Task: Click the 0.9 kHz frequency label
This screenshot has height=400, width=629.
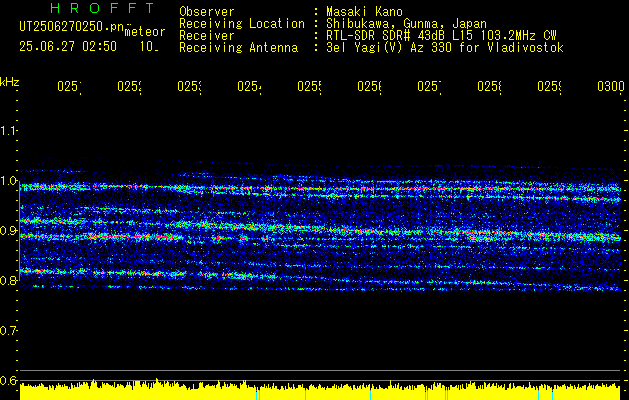Action: pyautogui.click(x=8, y=231)
